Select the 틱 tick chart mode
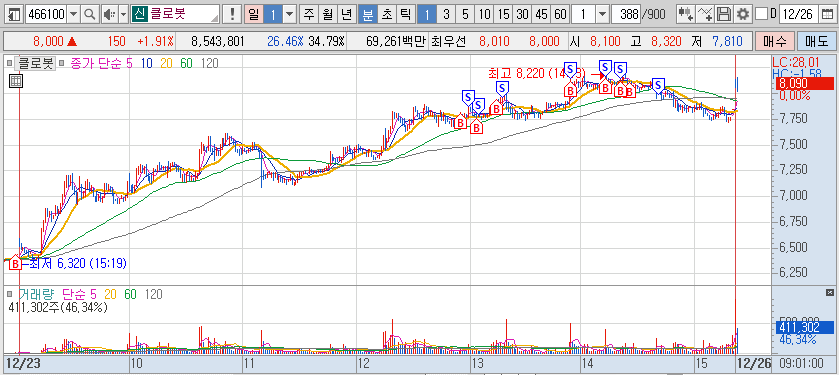 click(x=406, y=14)
